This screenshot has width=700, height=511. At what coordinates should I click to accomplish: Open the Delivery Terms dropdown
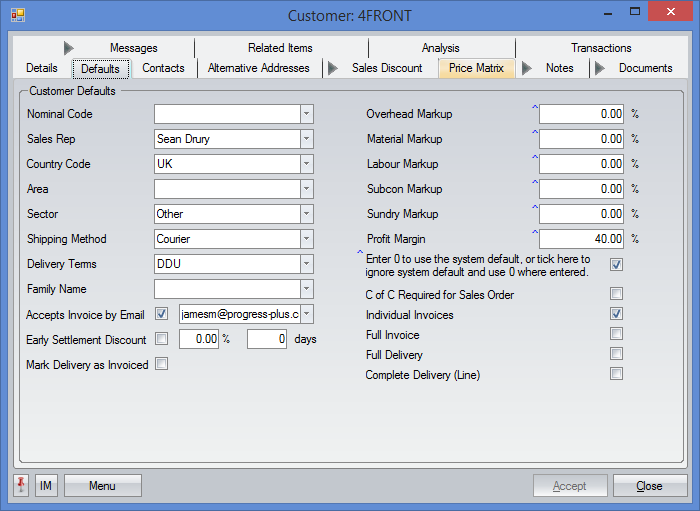tap(307, 264)
